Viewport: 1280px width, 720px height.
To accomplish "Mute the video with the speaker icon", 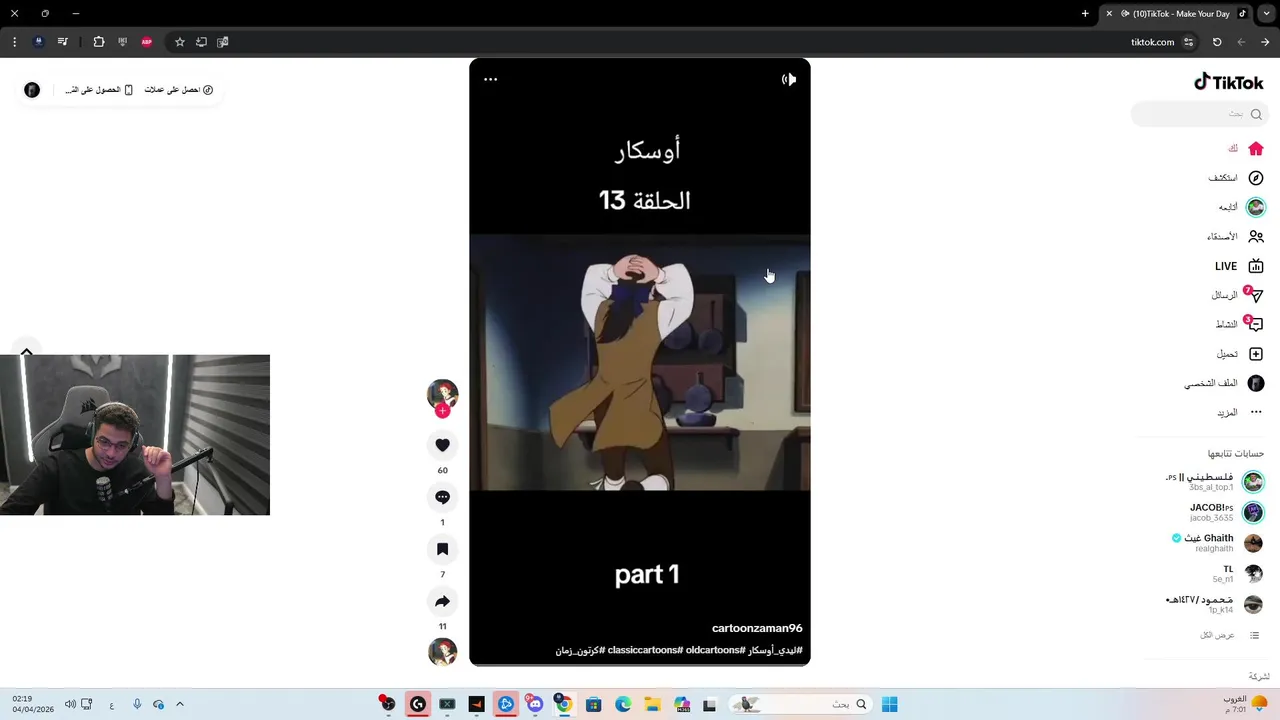I will pos(789,79).
